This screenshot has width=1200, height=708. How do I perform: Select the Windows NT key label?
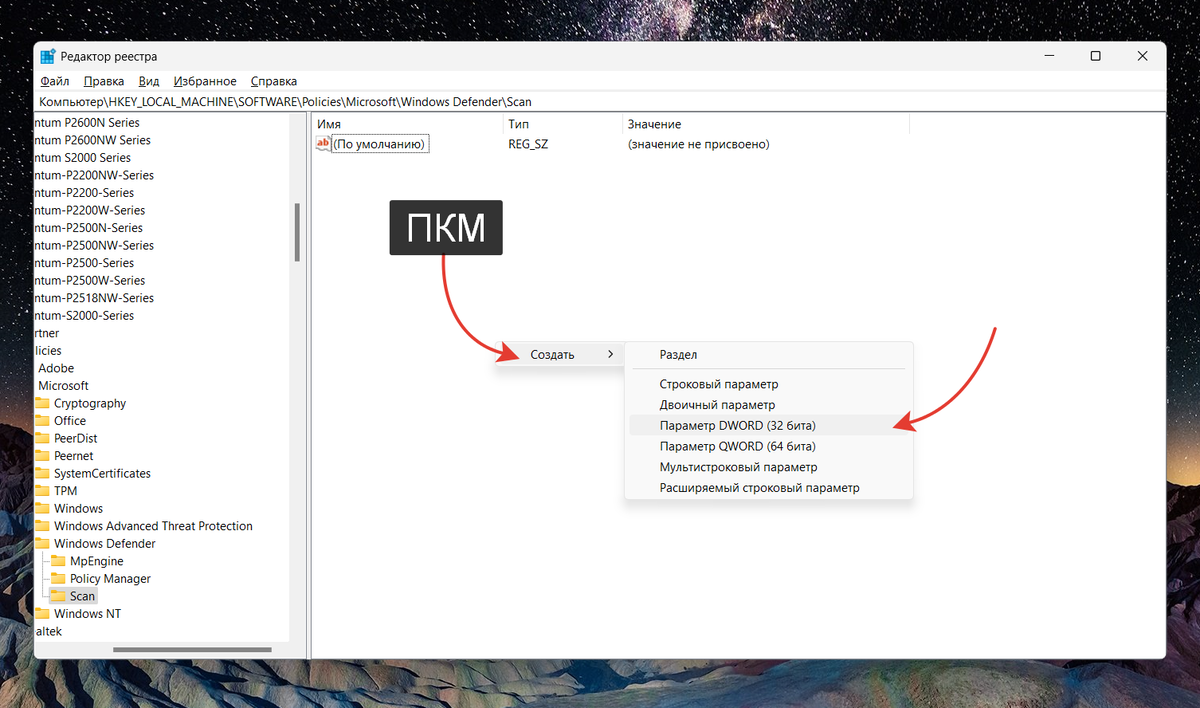pos(87,614)
